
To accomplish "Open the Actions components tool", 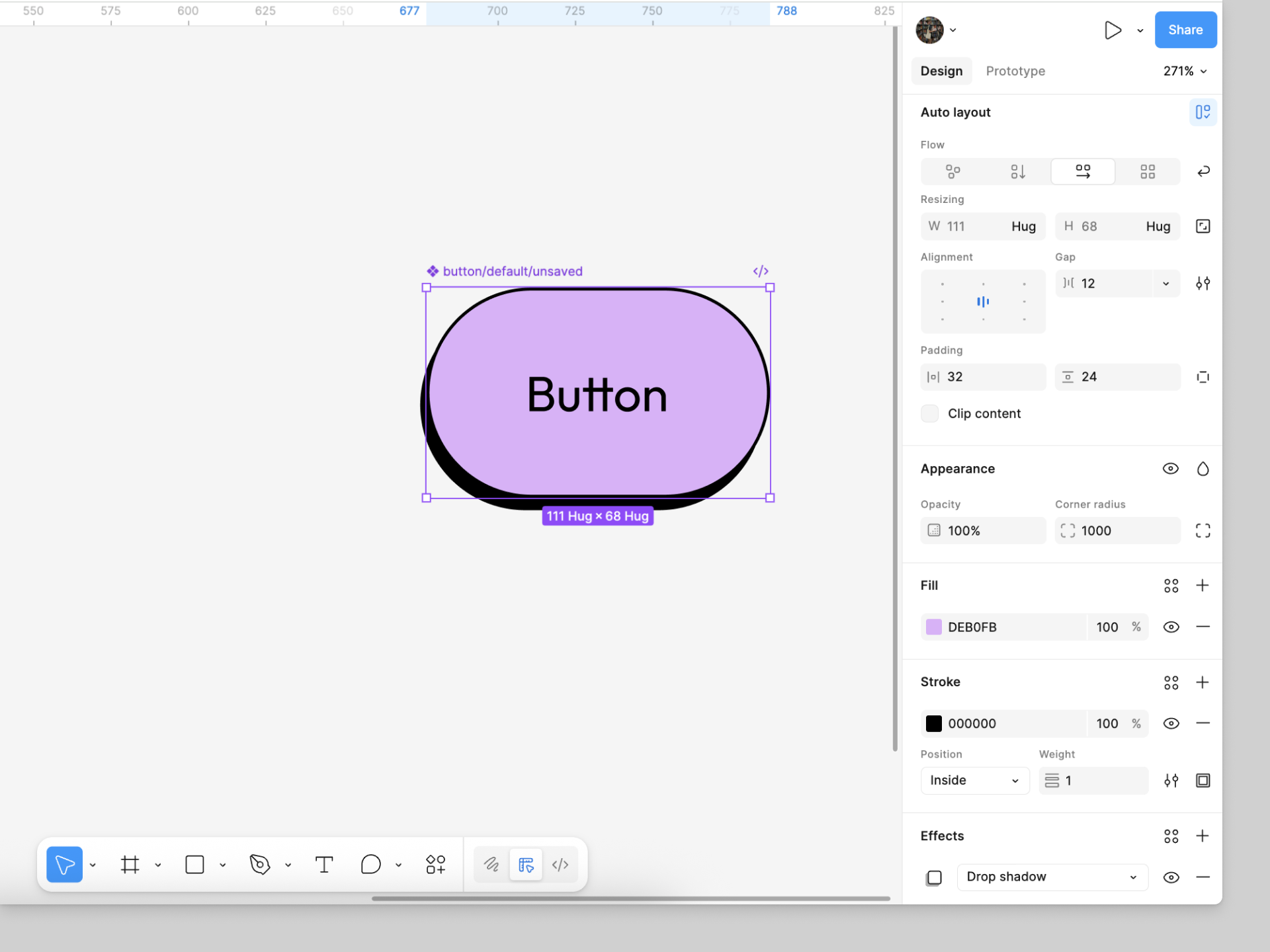I will pyautogui.click(x=436, y=865).
